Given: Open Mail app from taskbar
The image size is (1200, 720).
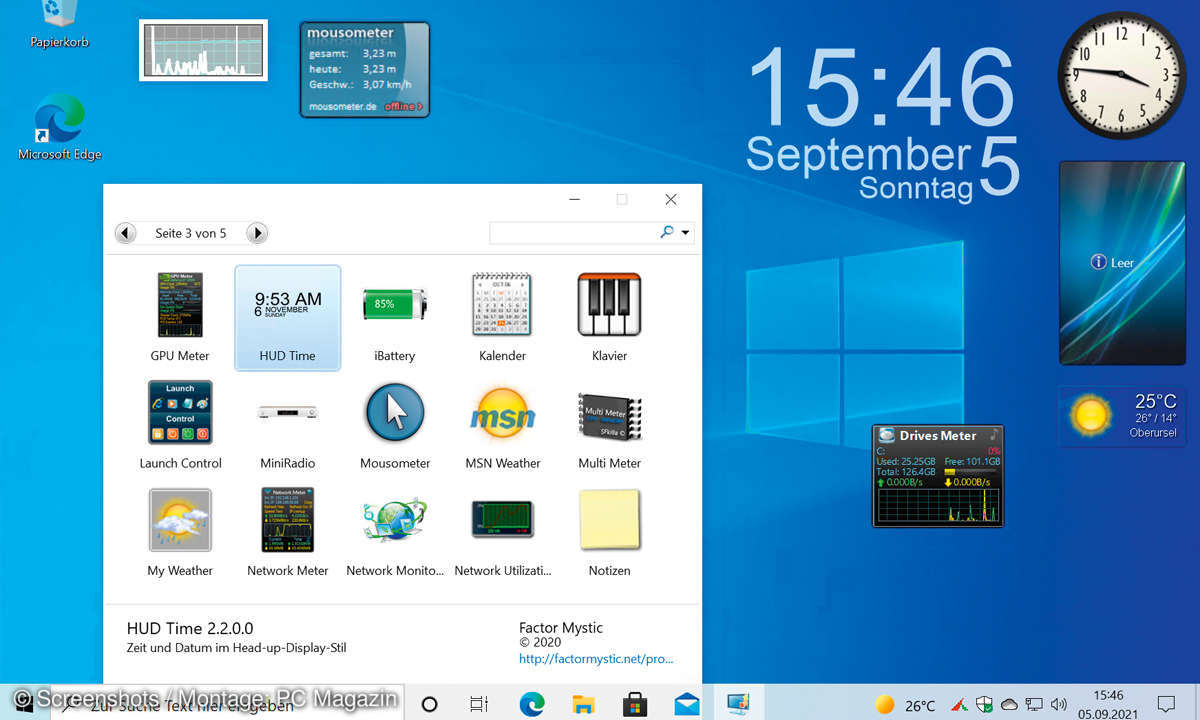Looking at the screenshot, I should 687,704.
